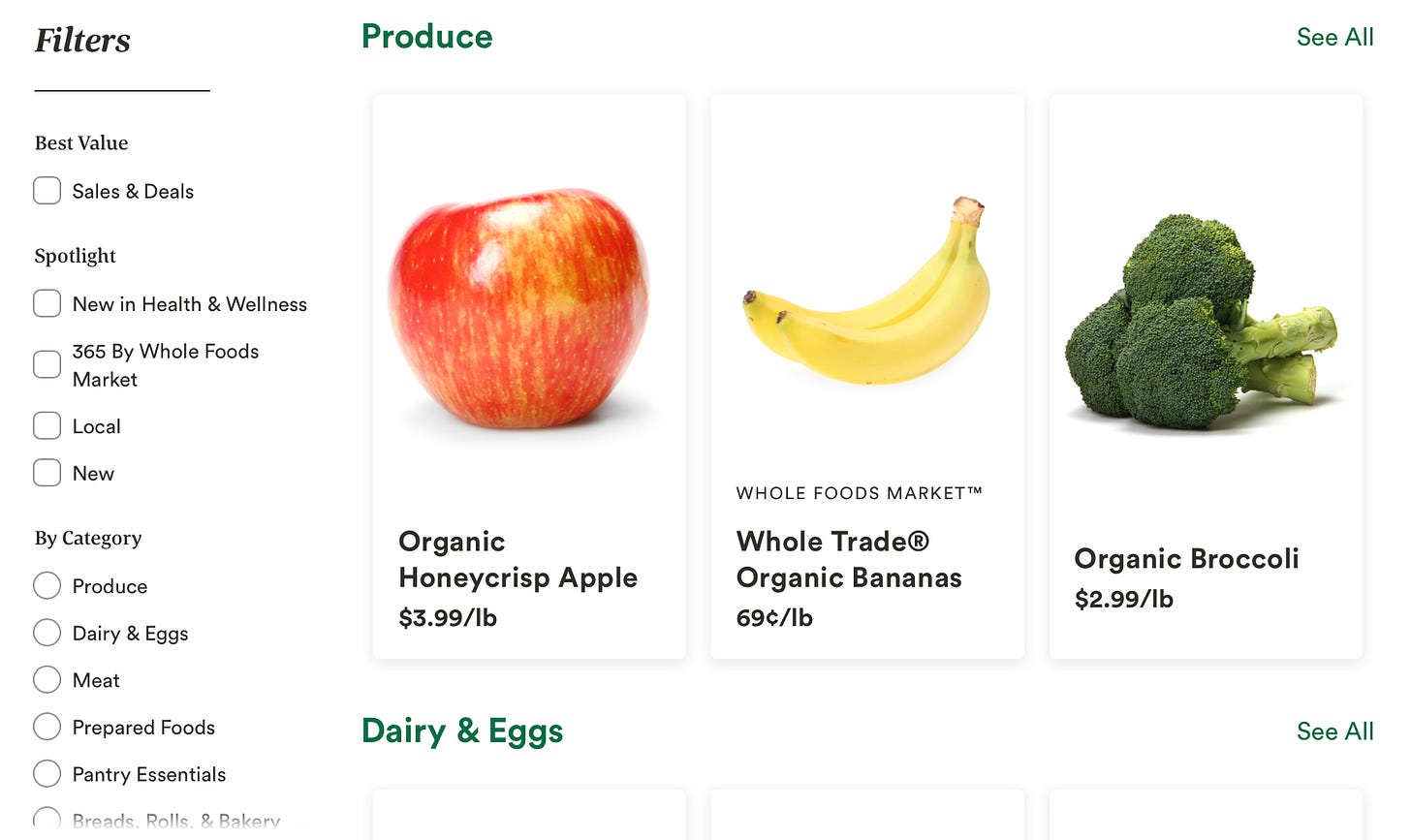
Task: Select Pantry Essentials category radio
Action: pos(47,773)
